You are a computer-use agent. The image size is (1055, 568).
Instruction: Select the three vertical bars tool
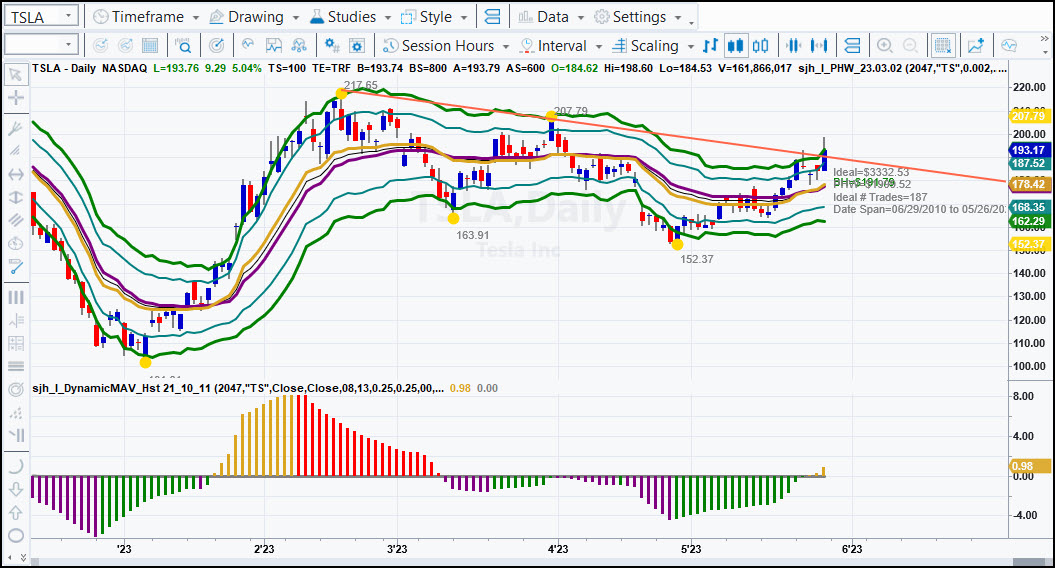click(15, 297)
